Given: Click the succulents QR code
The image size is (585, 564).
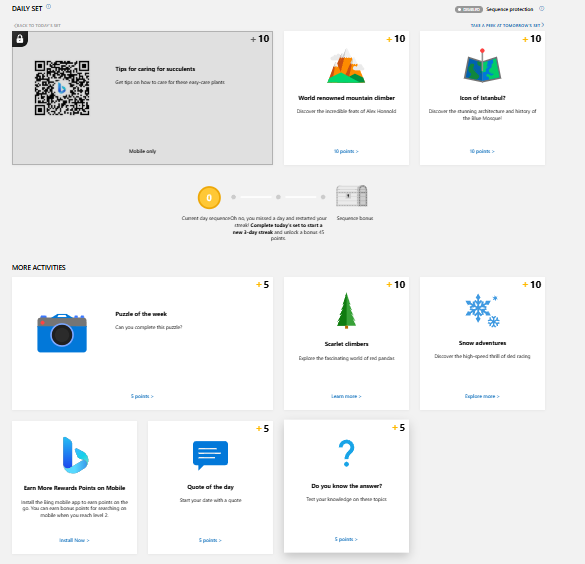Looking at the screenshot, I should [62, 88].
